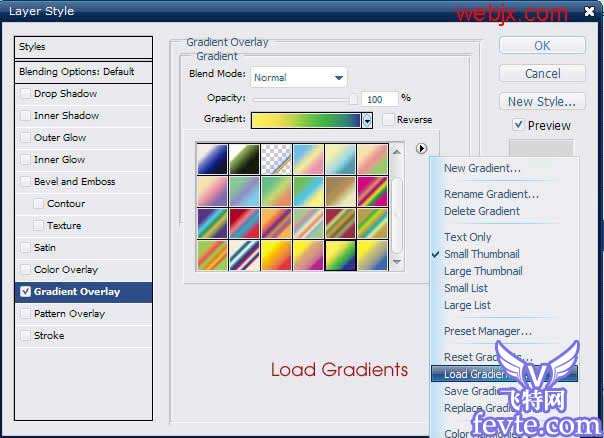Viewport: 604px width, 438px height.
Task: Select the navy and white striped gradient swatch
Action: coord(244,255)
